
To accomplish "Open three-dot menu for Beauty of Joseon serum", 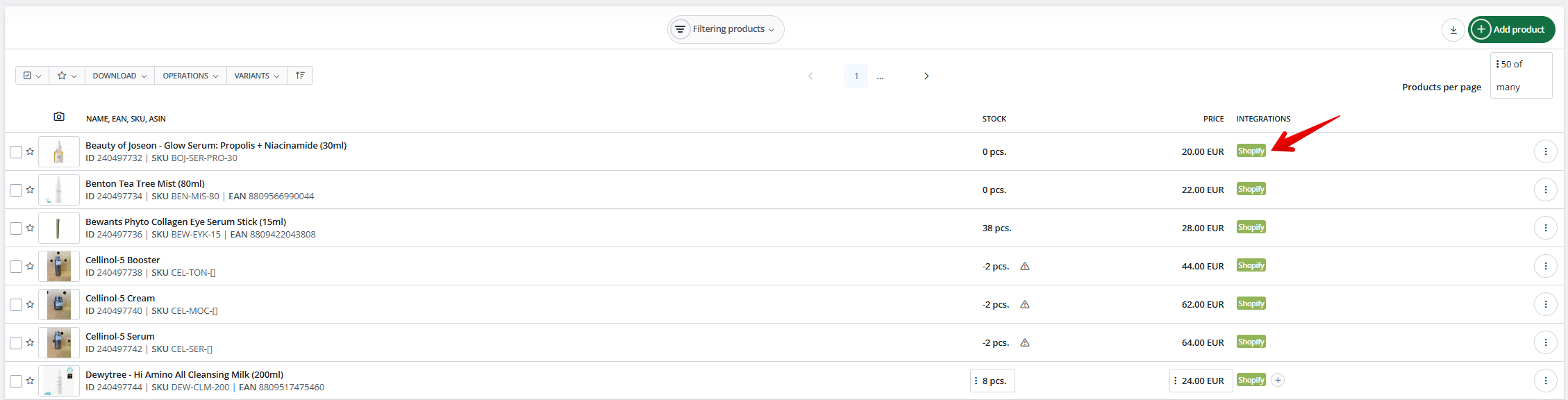I will point(1545,151).
